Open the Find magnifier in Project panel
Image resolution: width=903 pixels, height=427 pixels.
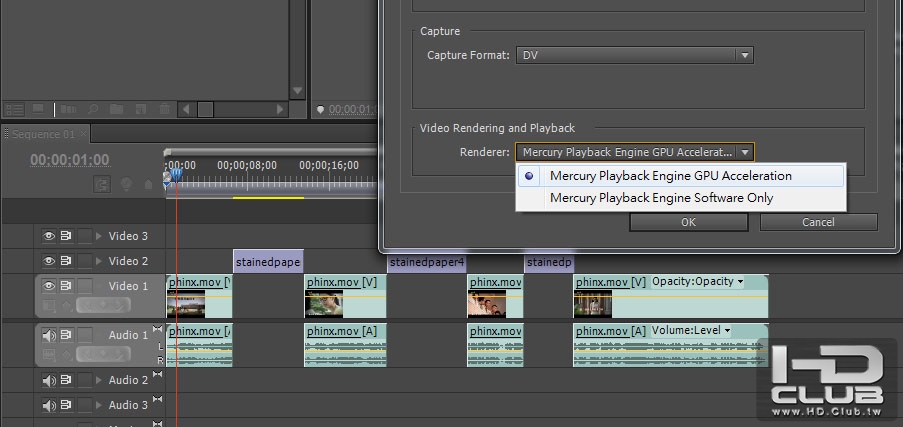pos(92,109)
